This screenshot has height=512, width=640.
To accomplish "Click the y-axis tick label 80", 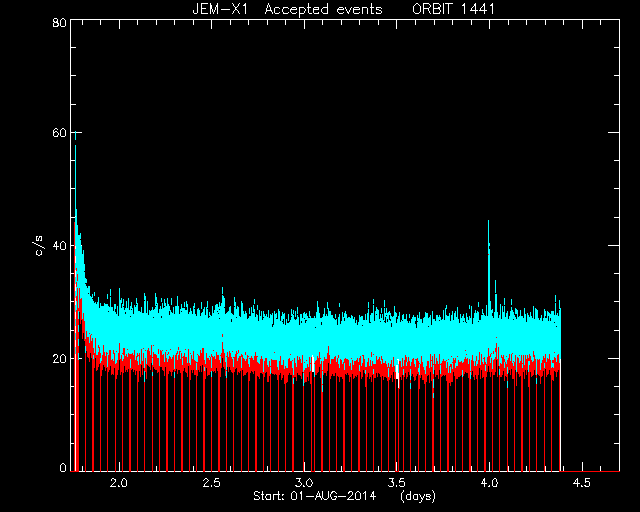I will click(x=59, y=22).
